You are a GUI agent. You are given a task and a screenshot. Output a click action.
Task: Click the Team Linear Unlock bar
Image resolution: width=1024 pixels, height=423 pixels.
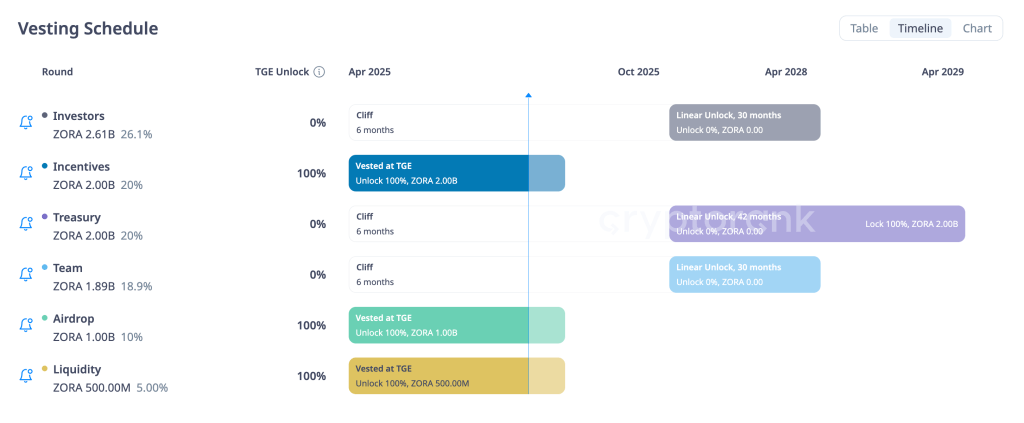pyautogui.click(x=744, y=275)
